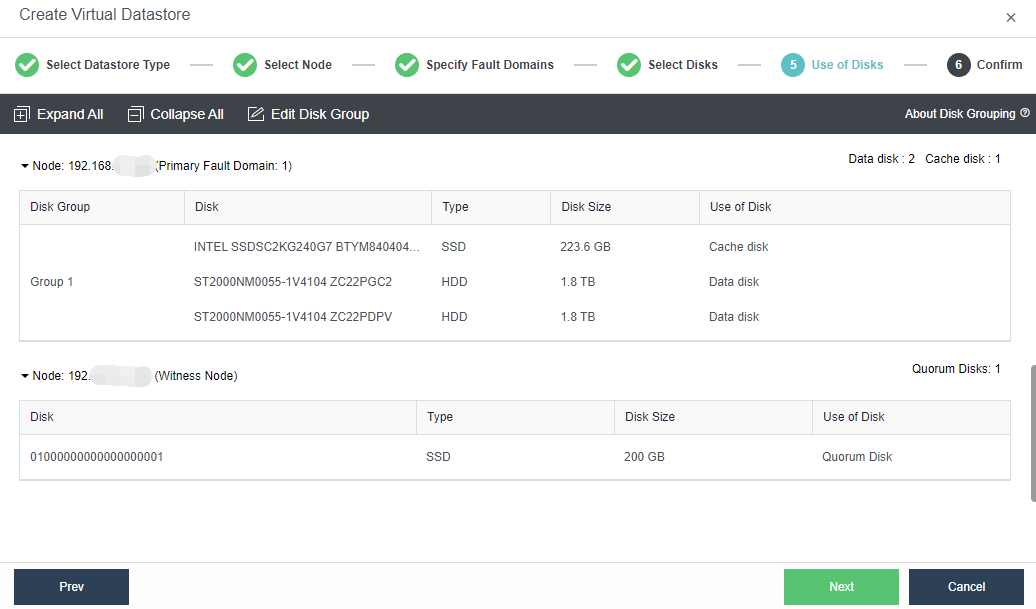Screen dimensions: 1036x609
Task: Close the Create Virtual Datastore dialog
Action: 1010,18
